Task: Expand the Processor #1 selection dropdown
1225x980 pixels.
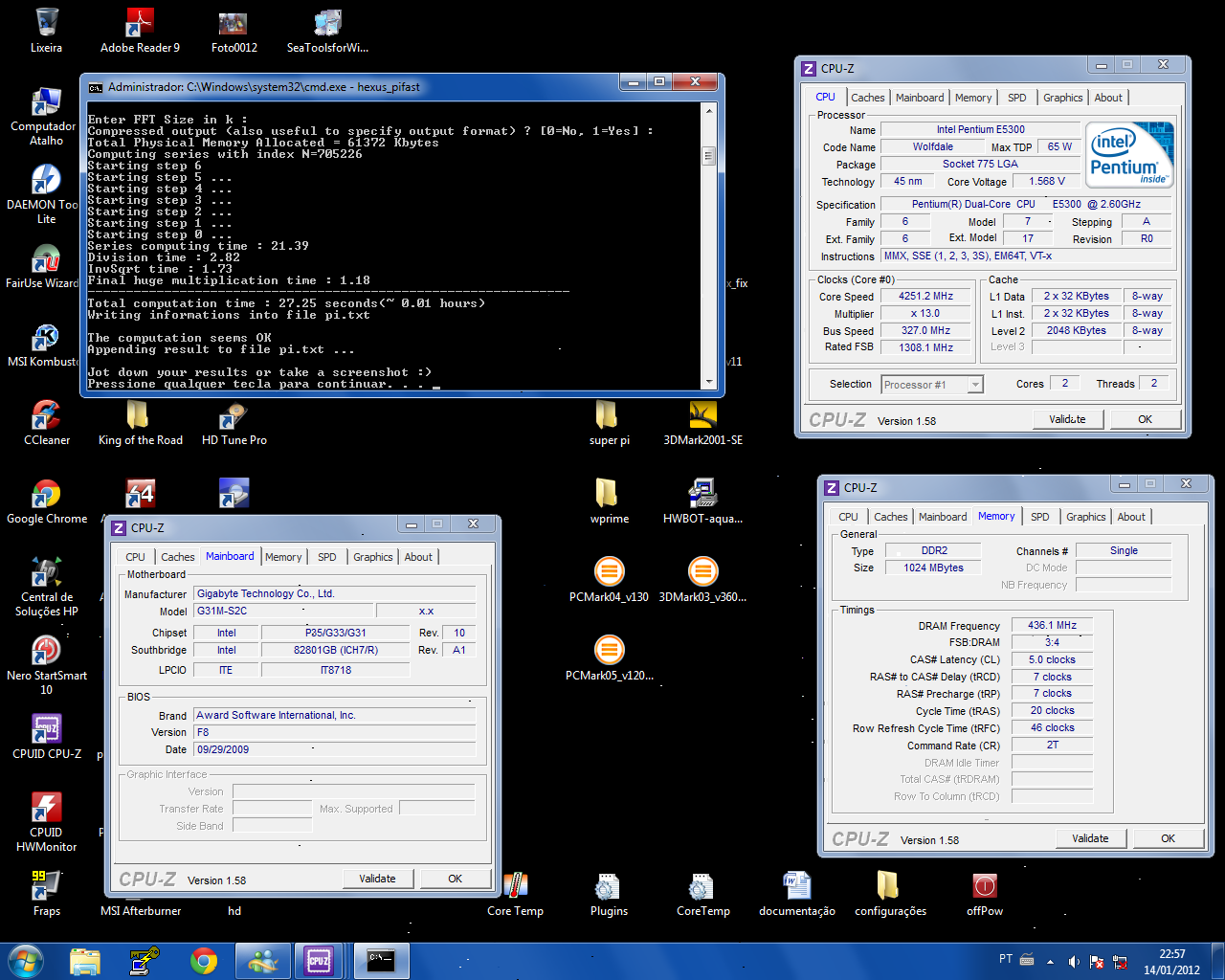Action: tap(975, 385)
